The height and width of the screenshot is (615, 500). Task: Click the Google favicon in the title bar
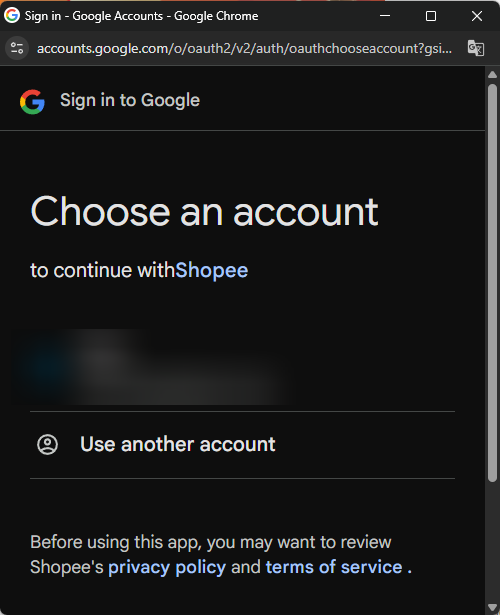pos(12,15)
